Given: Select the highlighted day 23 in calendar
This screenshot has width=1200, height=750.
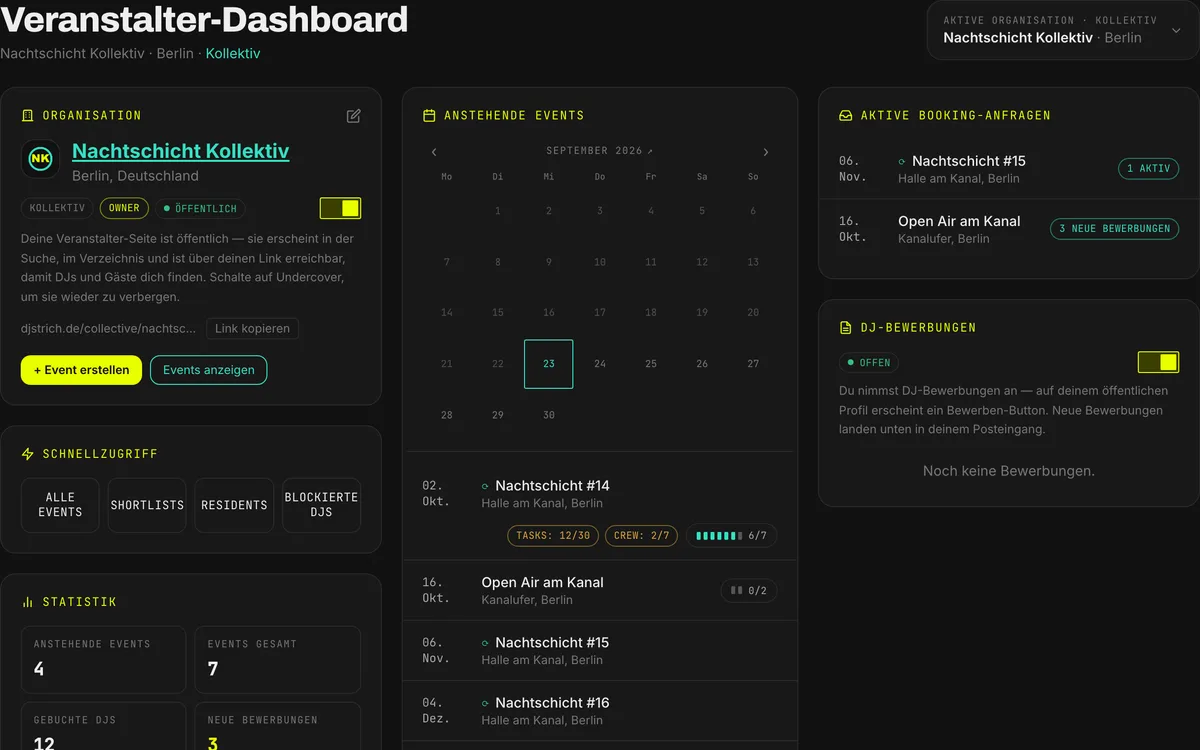Looking at the screenshot, I should [549, 364].
